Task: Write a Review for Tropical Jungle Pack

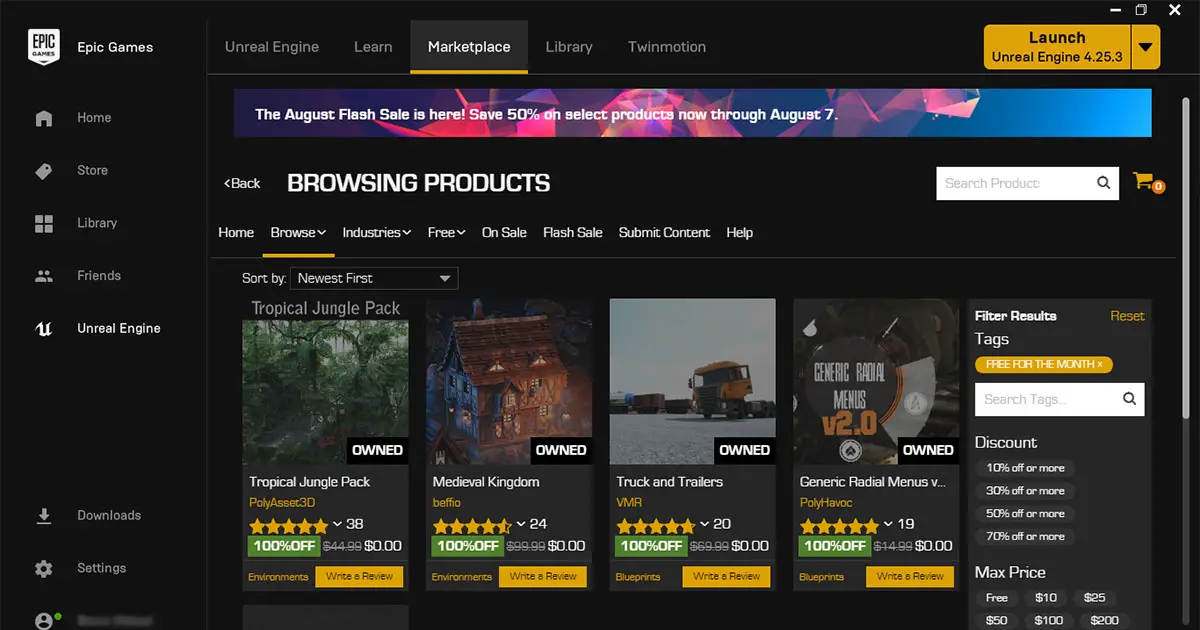Action: click(359, 576)
